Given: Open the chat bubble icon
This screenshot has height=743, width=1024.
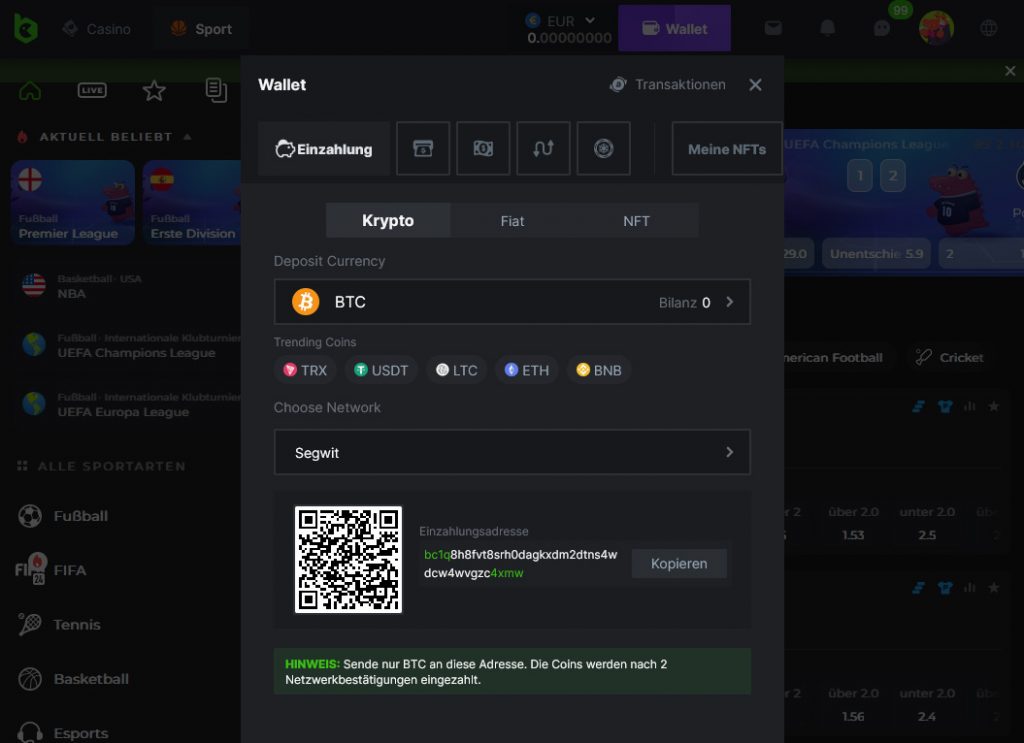Looking at the screenshot, I should [882, 28].
